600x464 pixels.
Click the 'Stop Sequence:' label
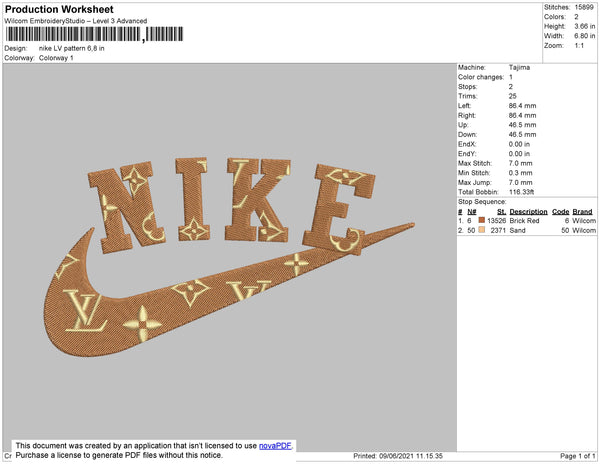click(482, 202)
